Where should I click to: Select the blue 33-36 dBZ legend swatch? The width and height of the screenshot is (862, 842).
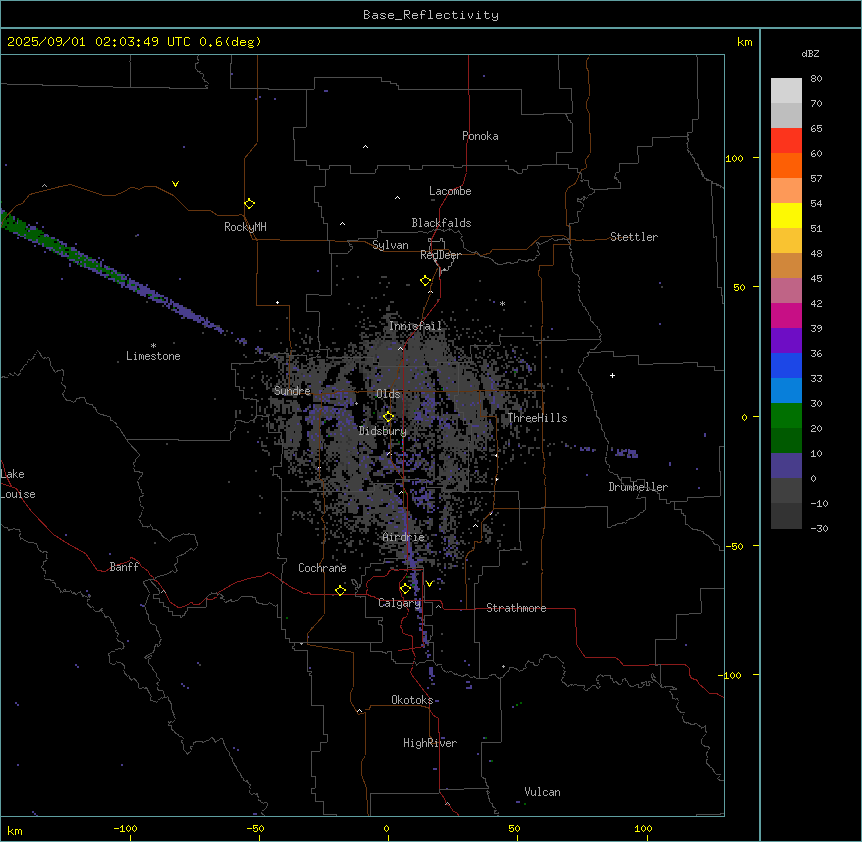coord(786,365)
